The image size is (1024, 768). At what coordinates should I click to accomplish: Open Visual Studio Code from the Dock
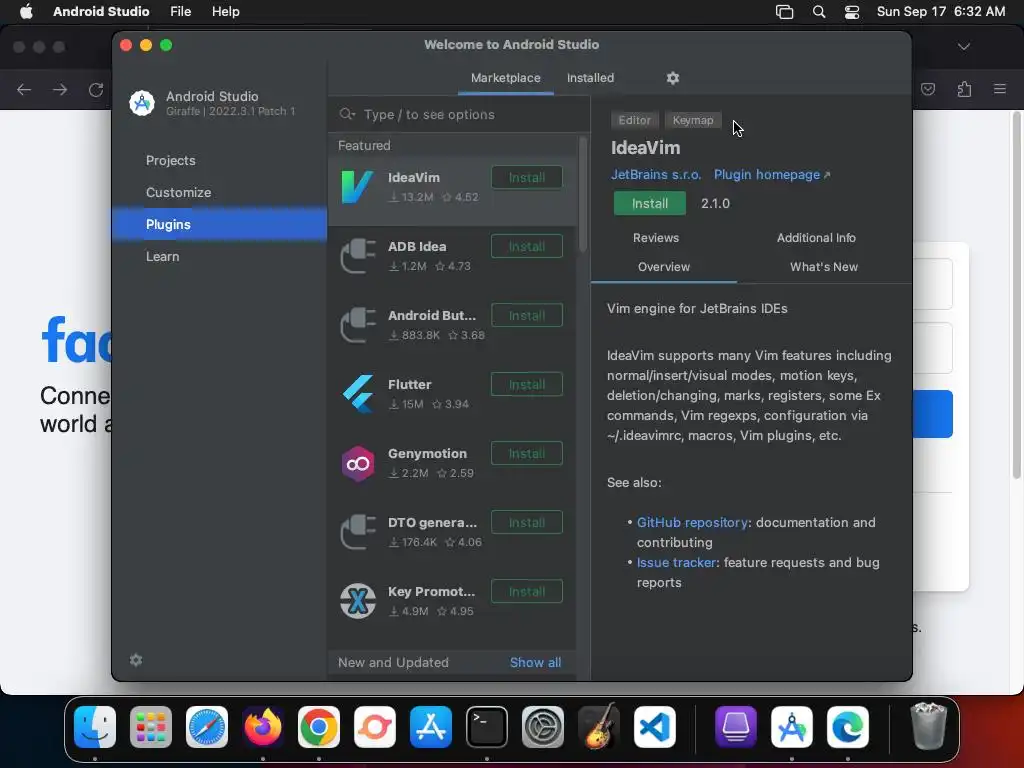point(655,727)
